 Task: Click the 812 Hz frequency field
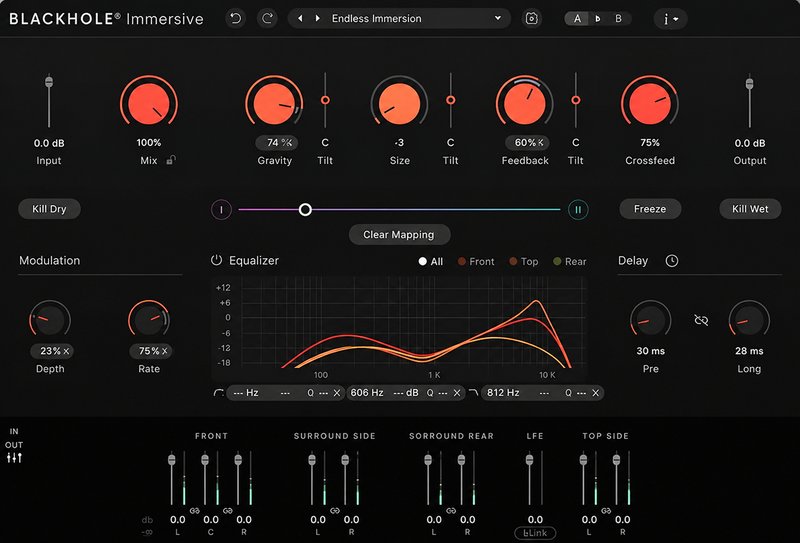point(503,393)
